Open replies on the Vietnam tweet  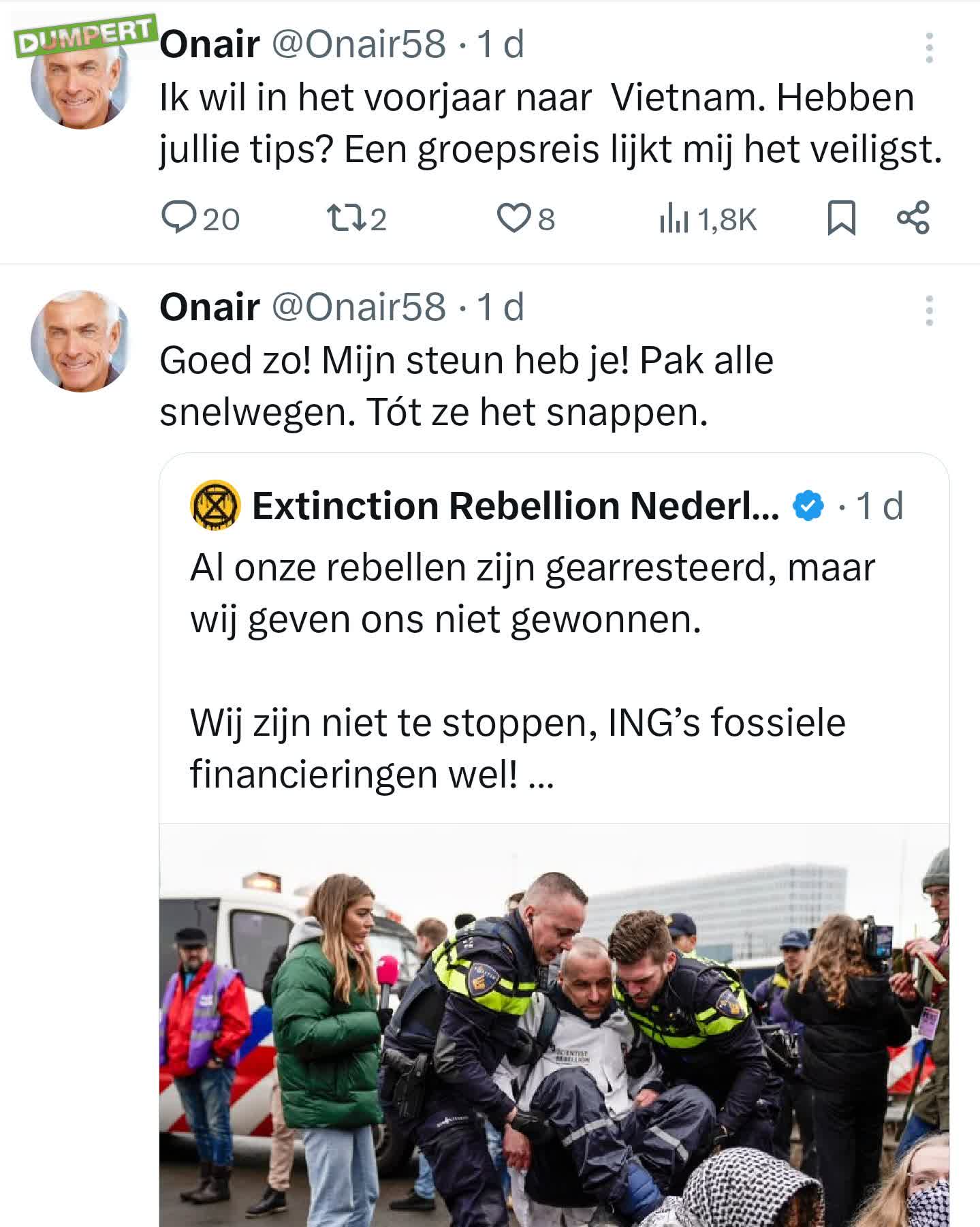[200, 219]
